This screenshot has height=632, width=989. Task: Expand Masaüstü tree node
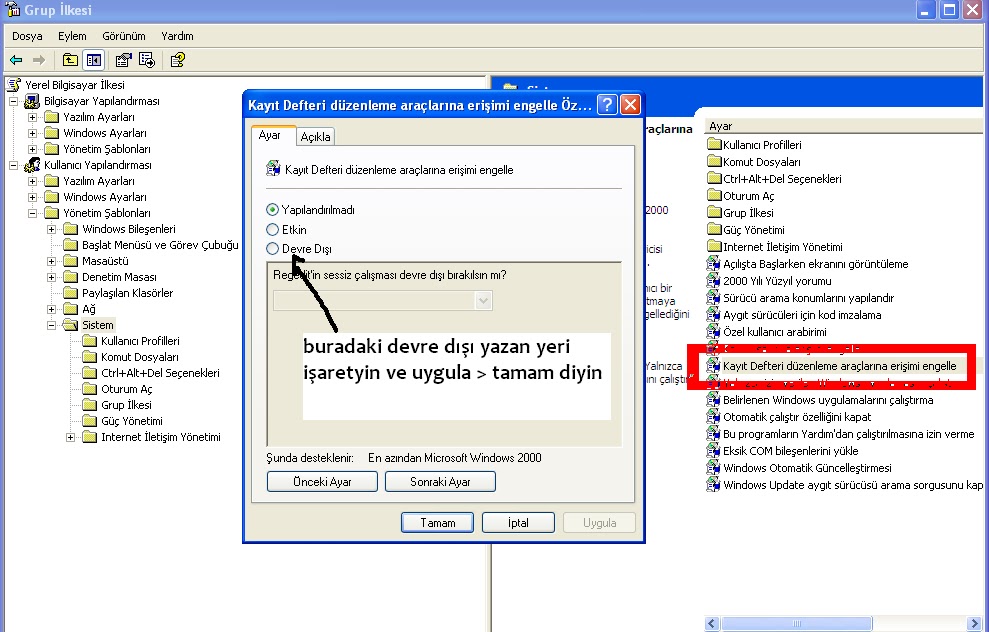click(x=52, y=261)
